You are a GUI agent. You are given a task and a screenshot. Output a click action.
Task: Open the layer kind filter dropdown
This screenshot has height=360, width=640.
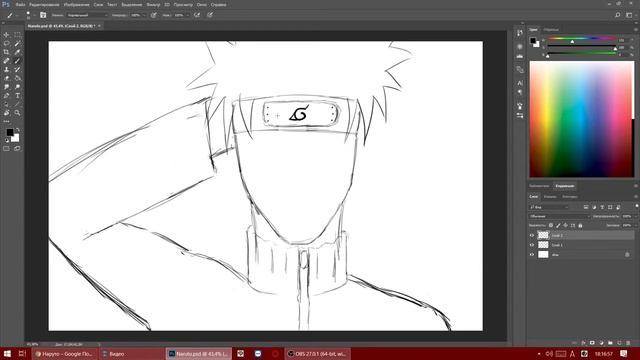coord(549,207)
